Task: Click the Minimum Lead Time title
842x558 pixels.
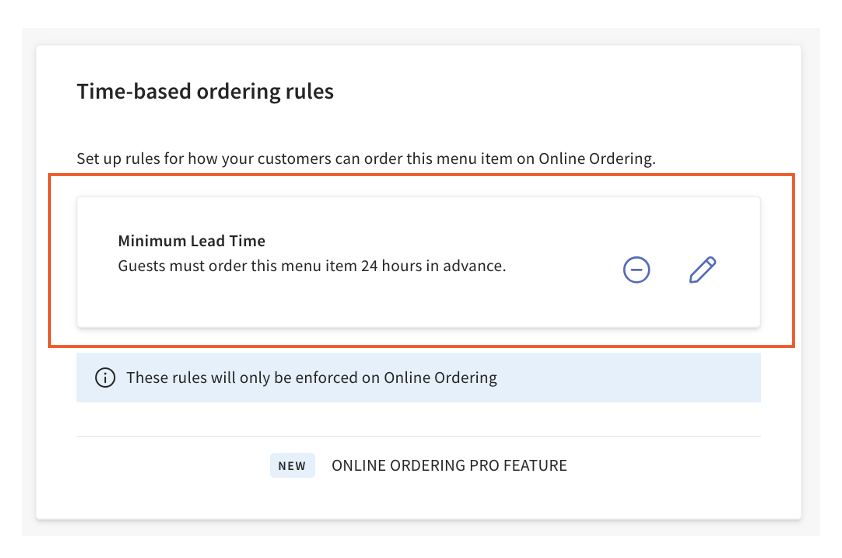Action: coord(191,241)
